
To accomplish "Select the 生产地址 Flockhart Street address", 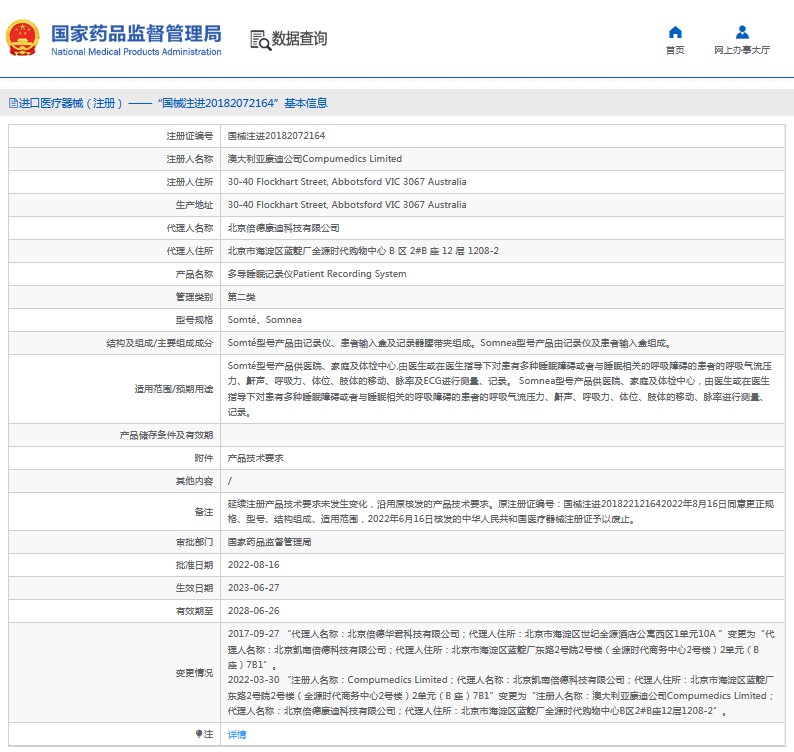I will click(x=347, y=205).
